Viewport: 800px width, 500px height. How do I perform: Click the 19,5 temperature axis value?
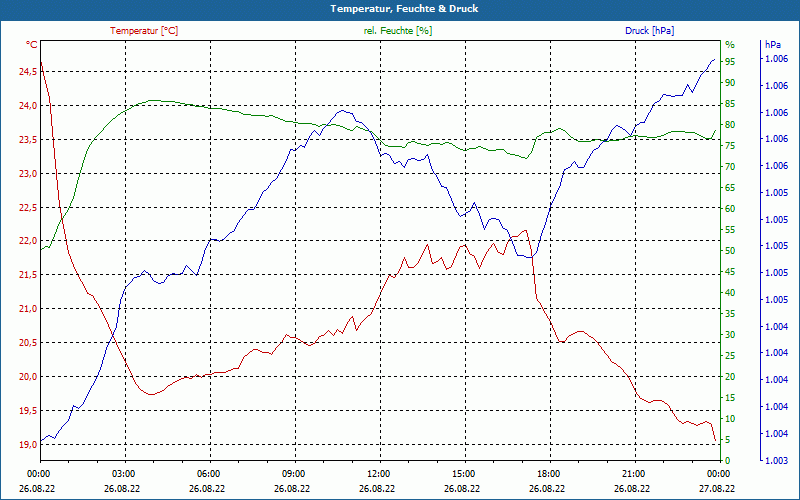coord(28,411)
